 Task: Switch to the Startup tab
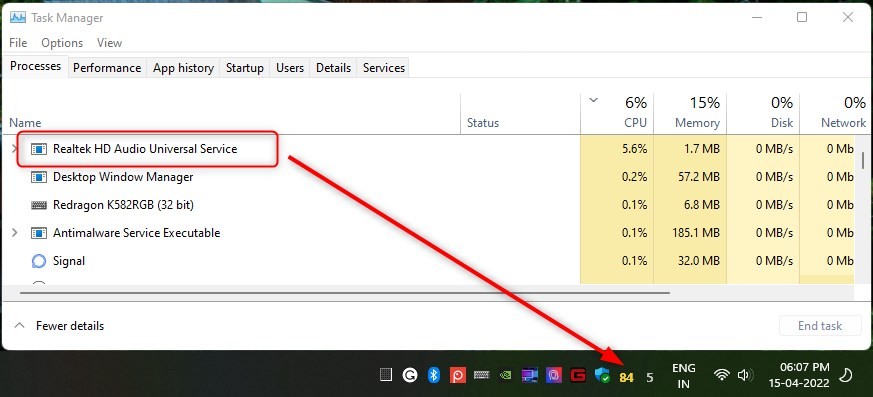(244, 68)
